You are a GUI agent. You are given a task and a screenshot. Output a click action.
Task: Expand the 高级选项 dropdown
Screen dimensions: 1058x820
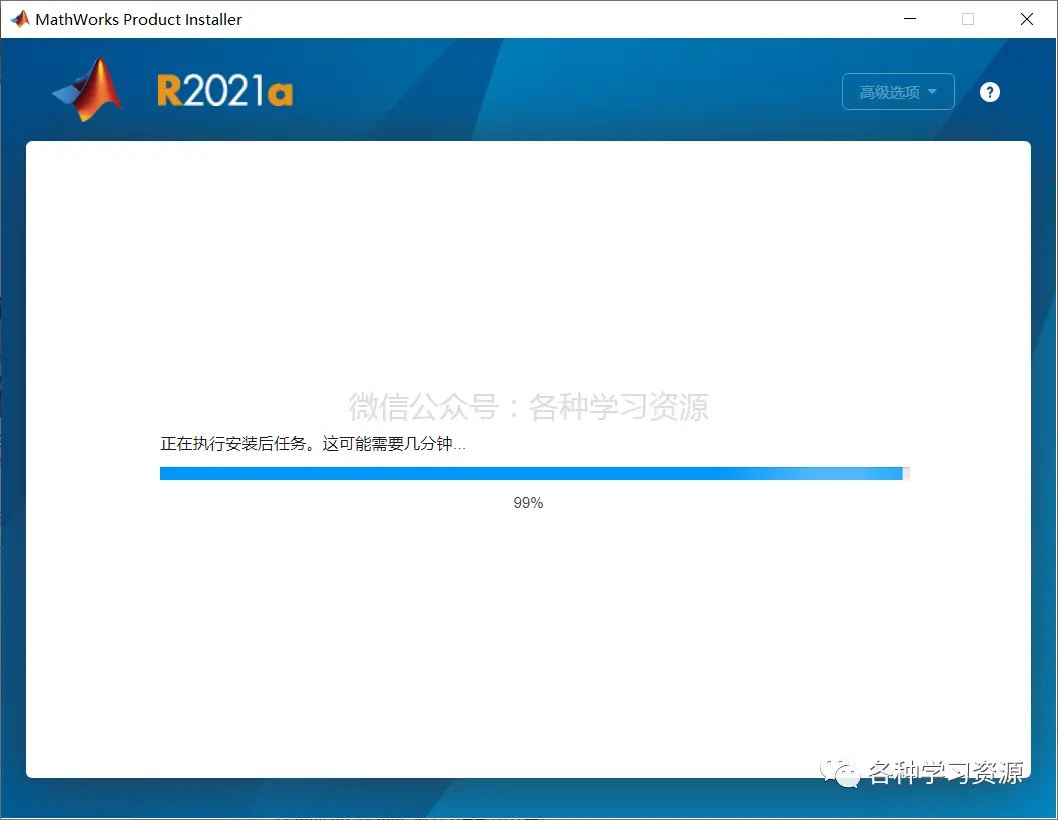[898, 91]
